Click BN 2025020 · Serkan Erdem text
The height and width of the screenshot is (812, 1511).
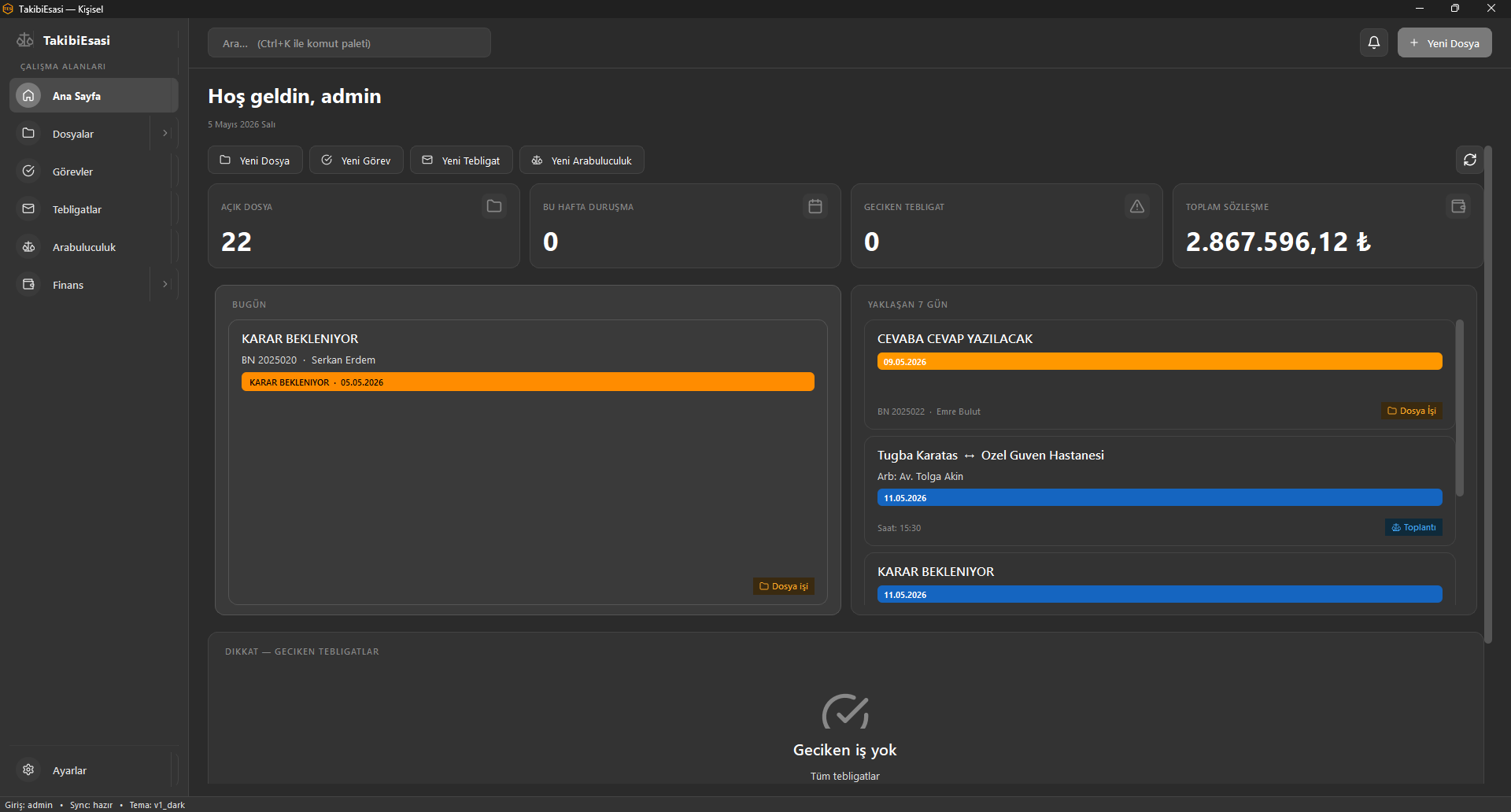tap(308, 360)
